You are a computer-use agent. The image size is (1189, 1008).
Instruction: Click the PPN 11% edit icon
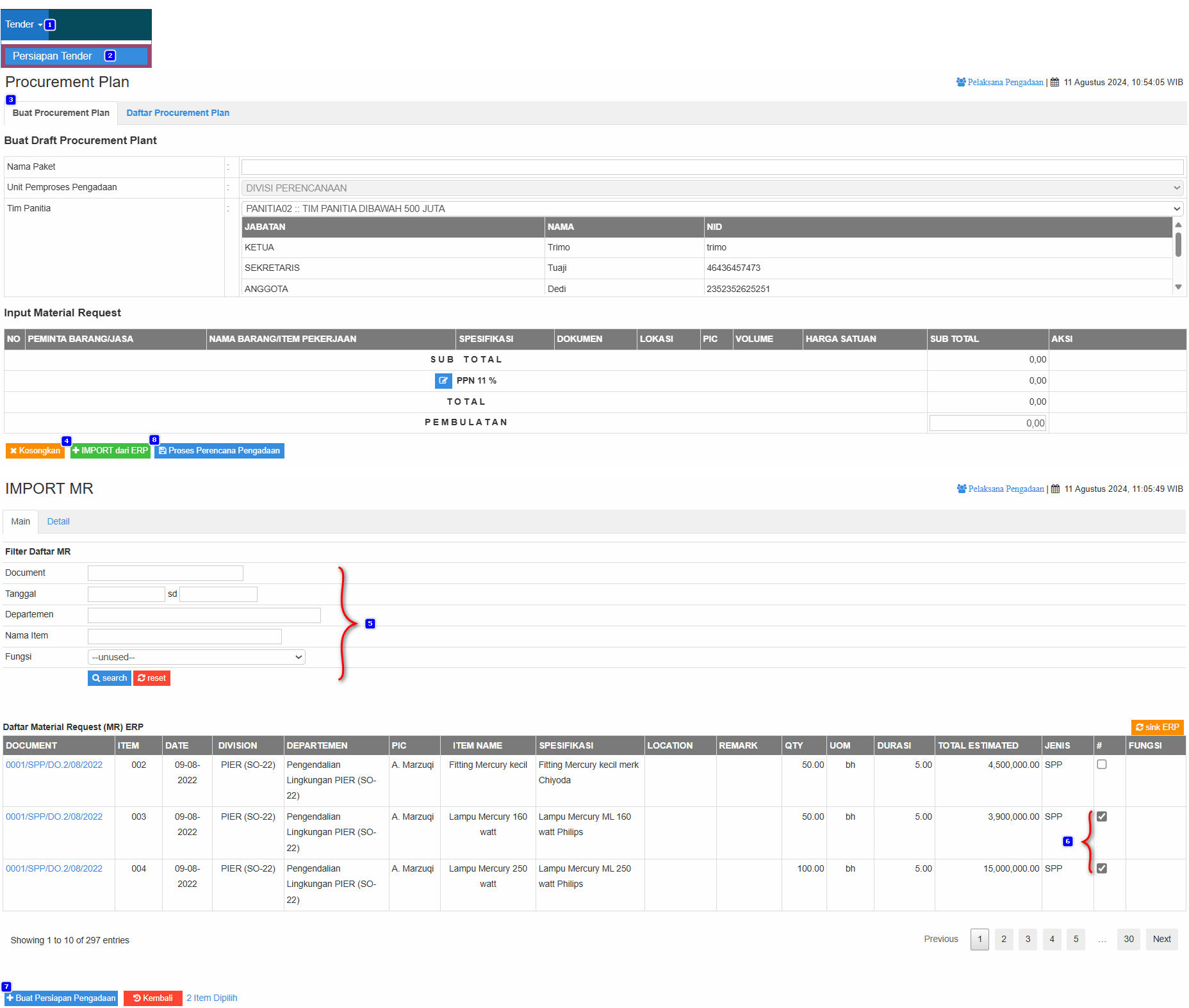[x=443, y=380]
